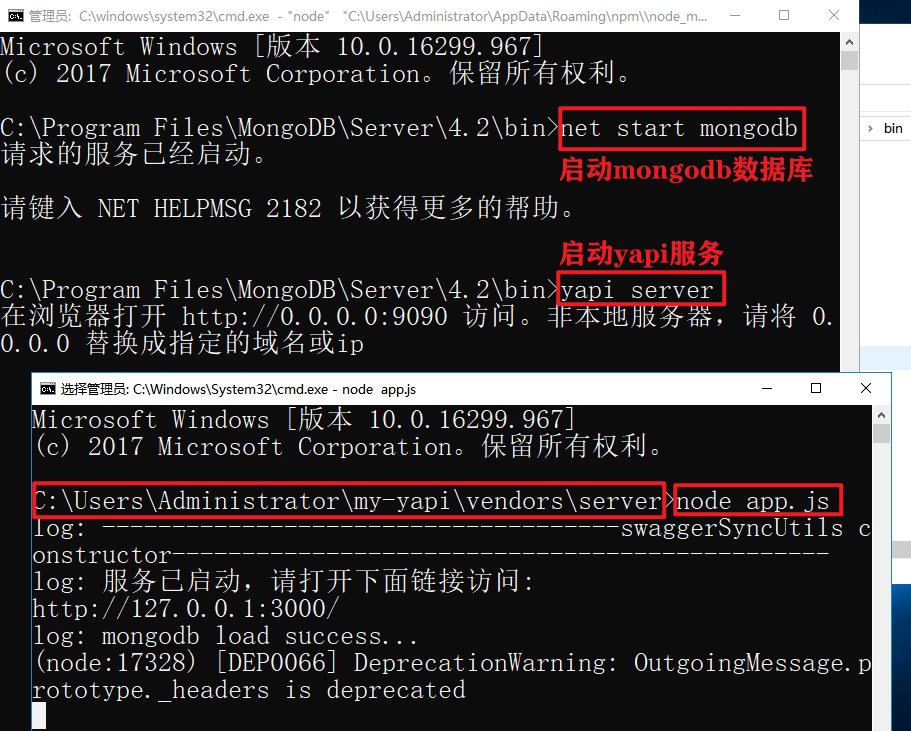
Task: Click the scroll-up arrow of node app.js window
Action: click(x=881, y=415)
